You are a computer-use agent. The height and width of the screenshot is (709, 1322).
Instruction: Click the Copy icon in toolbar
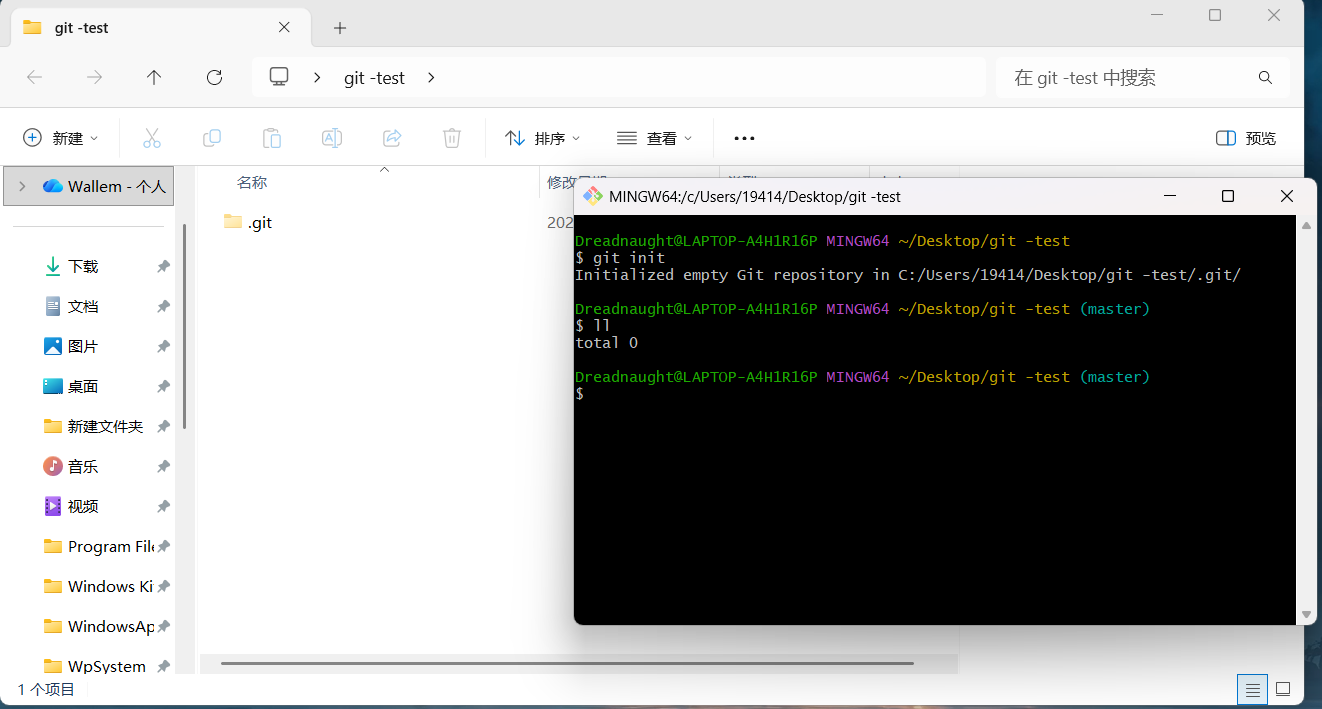pos(212,138)
